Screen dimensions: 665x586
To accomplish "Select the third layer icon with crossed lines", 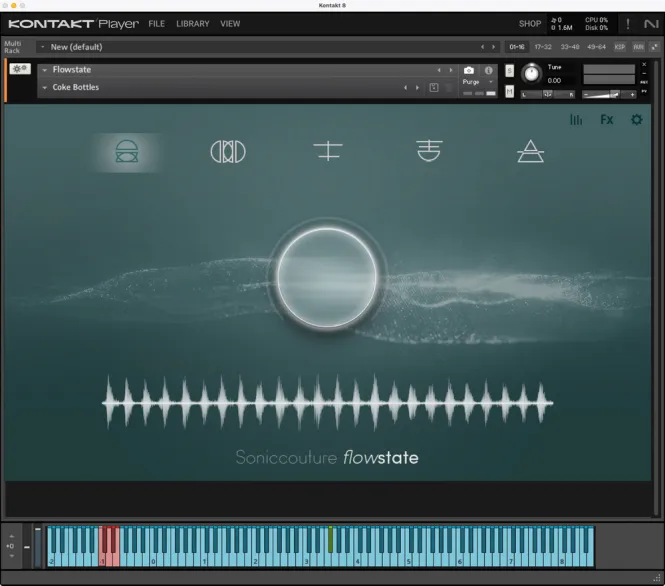I will click(x=328, y=151).
